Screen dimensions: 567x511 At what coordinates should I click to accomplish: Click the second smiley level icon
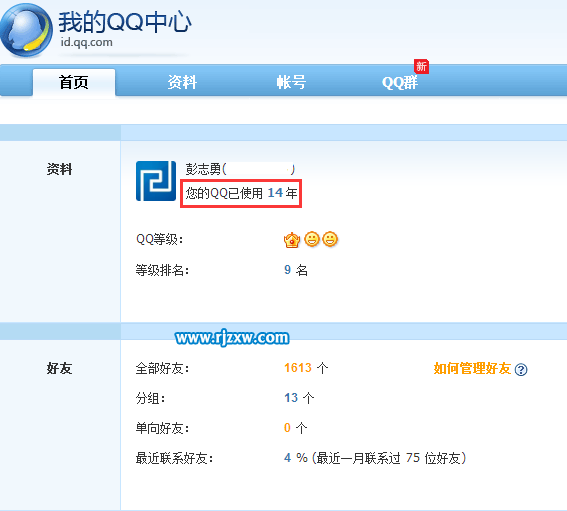click(330, 239)
